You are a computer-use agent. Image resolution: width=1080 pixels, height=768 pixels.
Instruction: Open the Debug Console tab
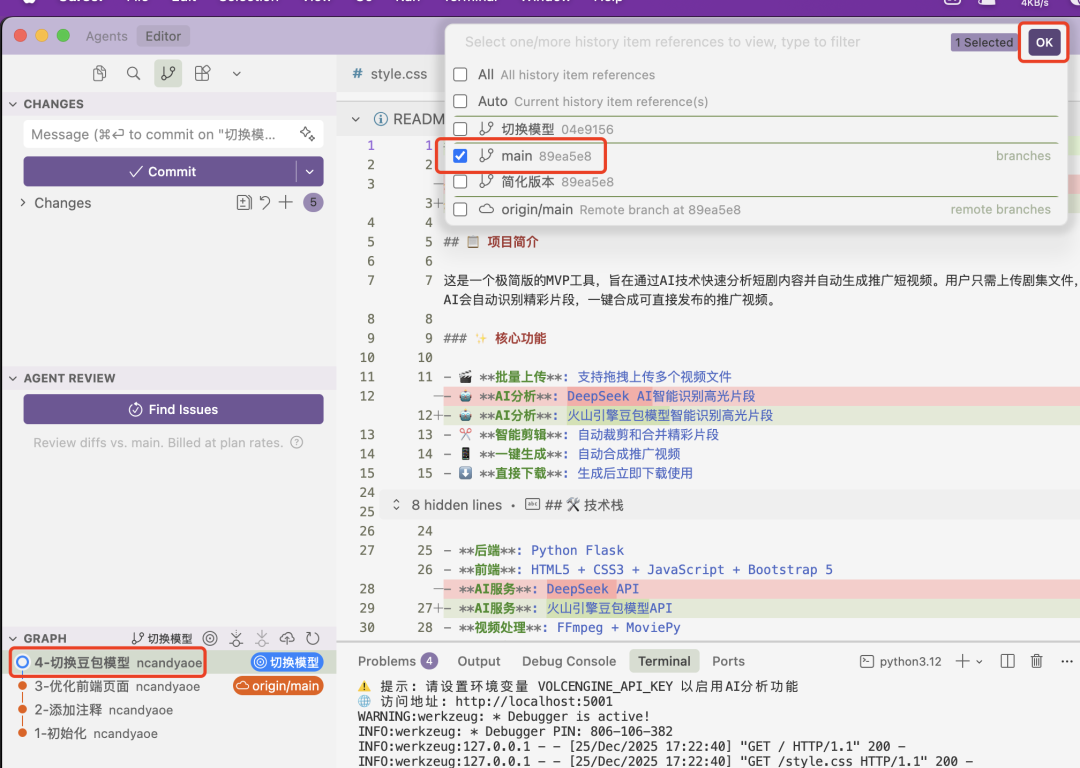coord(568,661)
